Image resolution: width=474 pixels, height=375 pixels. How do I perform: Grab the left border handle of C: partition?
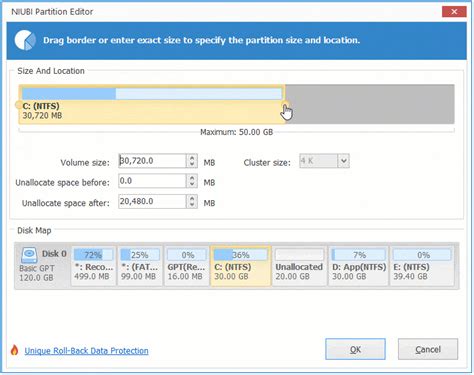click(x=18, y=105)
